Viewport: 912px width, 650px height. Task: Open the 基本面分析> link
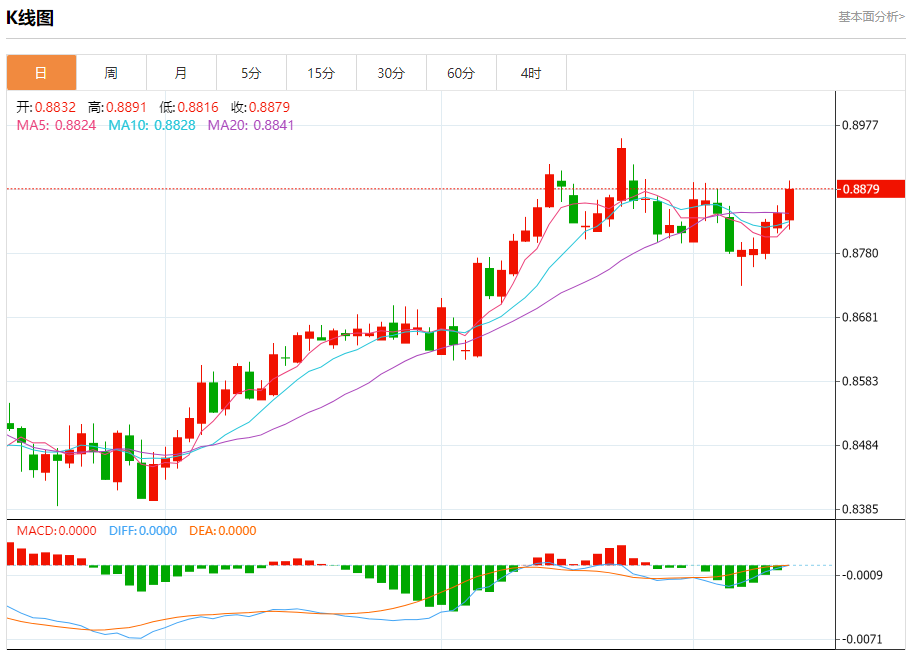click(x=871, y=17)
